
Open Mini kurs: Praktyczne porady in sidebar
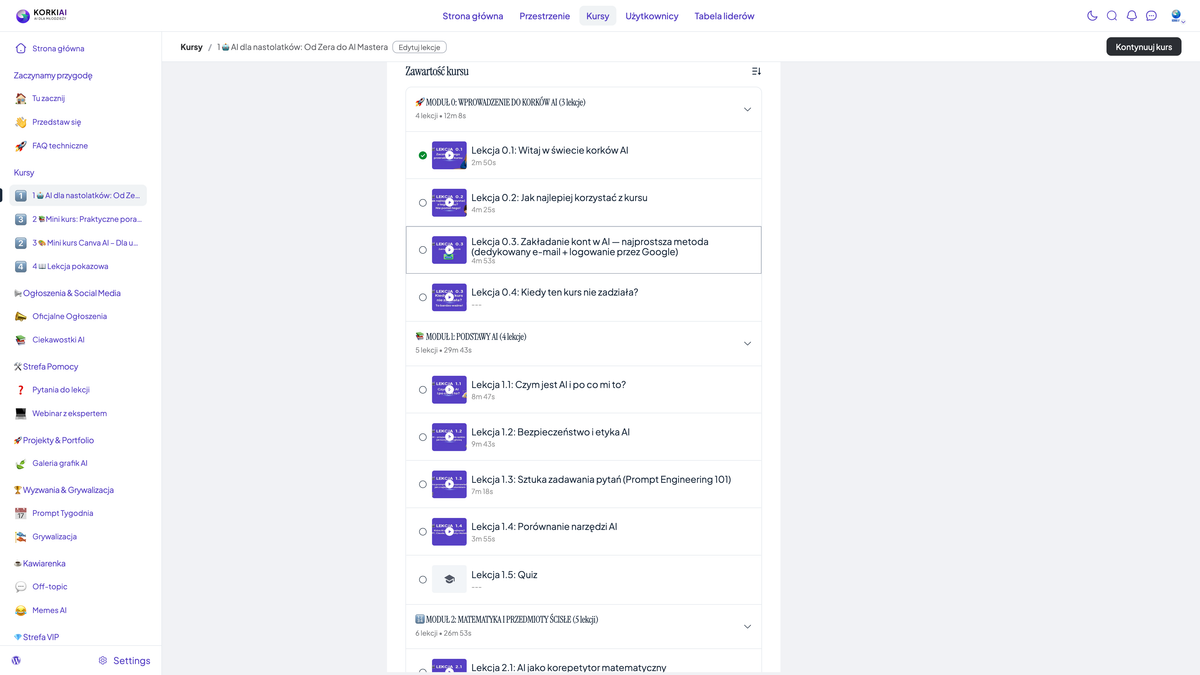point(78,219)
